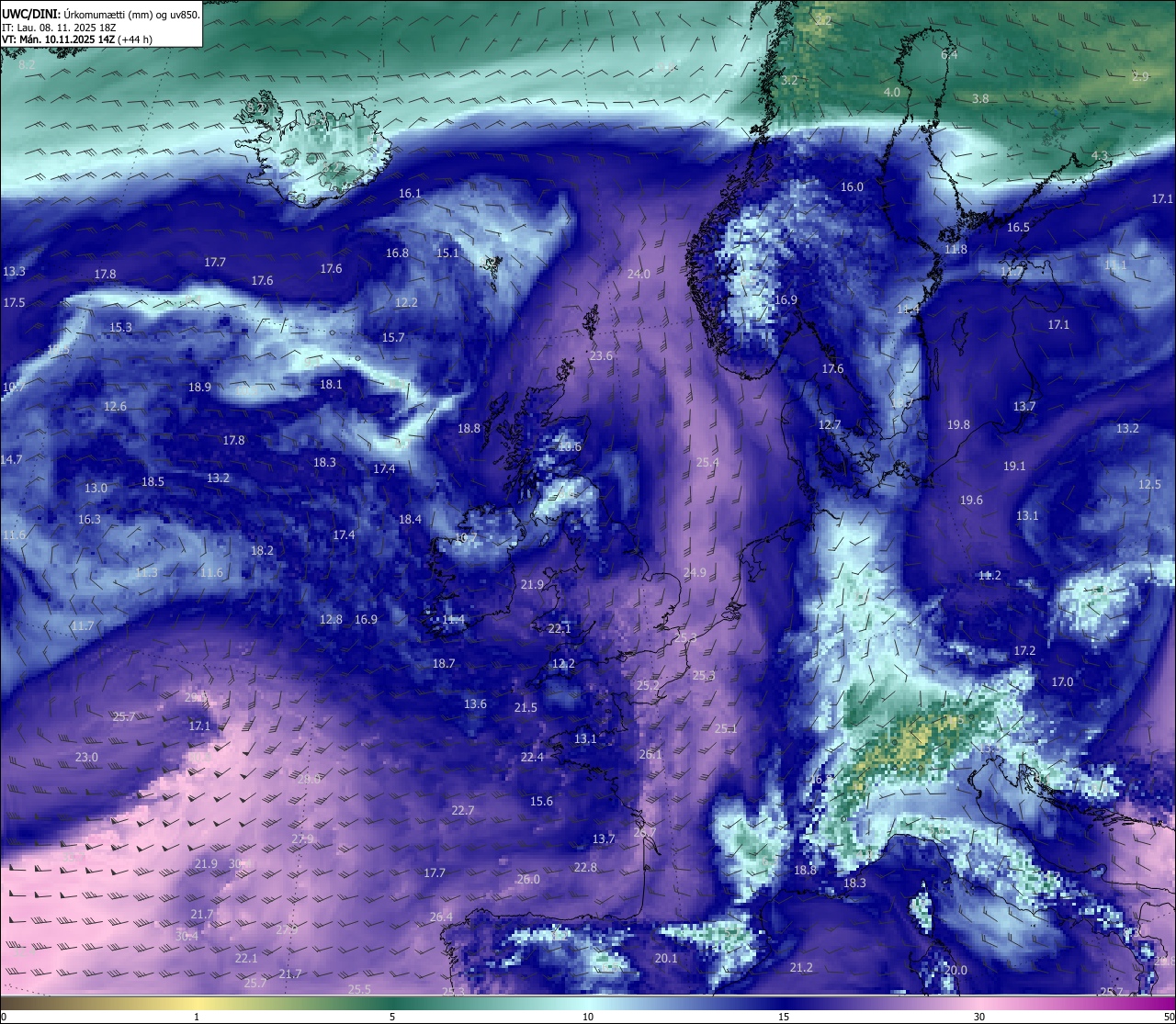Click the 17.0 value on the map
The image size is (1176, 1024).
1062,681
